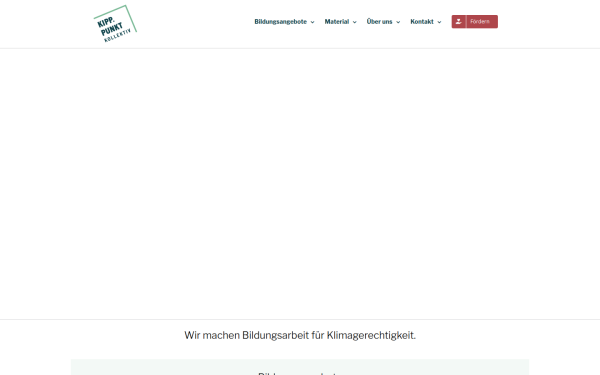Expand the chevron next to Kontakt
Viewport: 600px width, 375px height.
pyautogui.click(x=439, y=22)
